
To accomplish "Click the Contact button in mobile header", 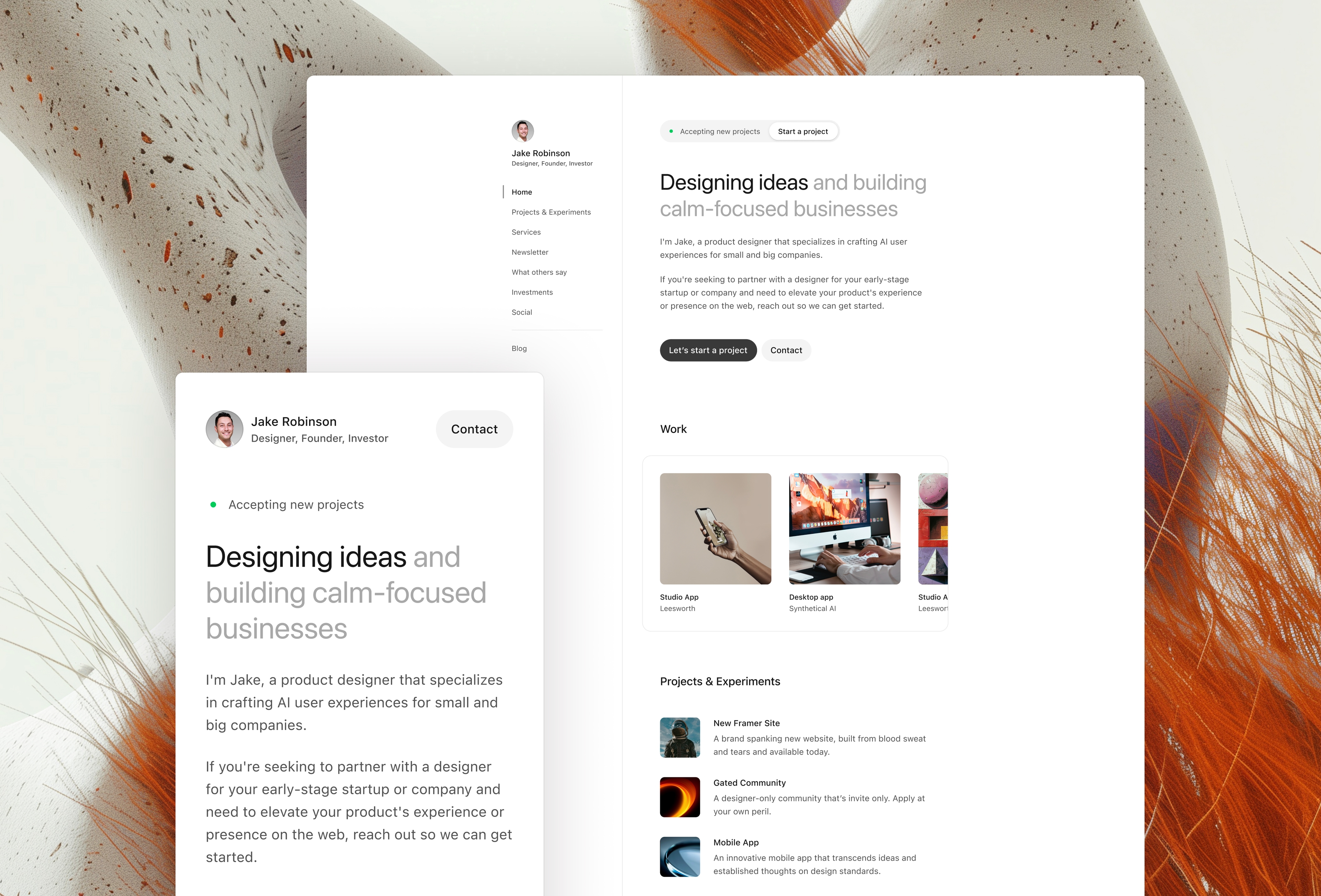I will (x=474, y=428).
